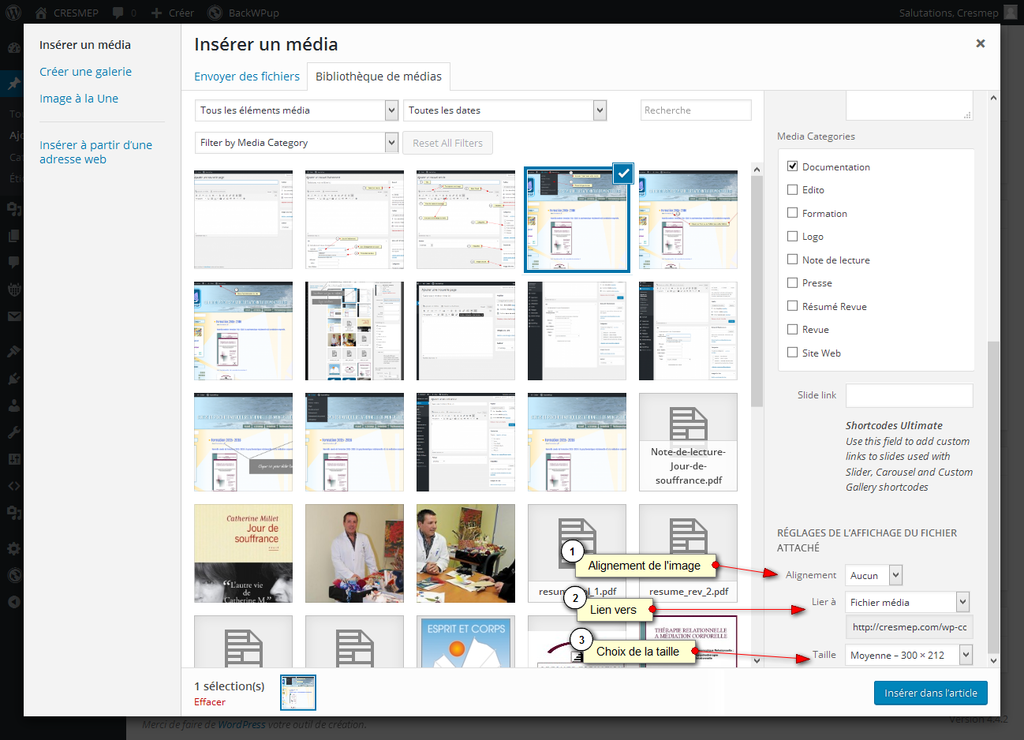Click the attachment details scrollbar down arrow
This screenshot has height=740, width=1024.
pos(993,660)
